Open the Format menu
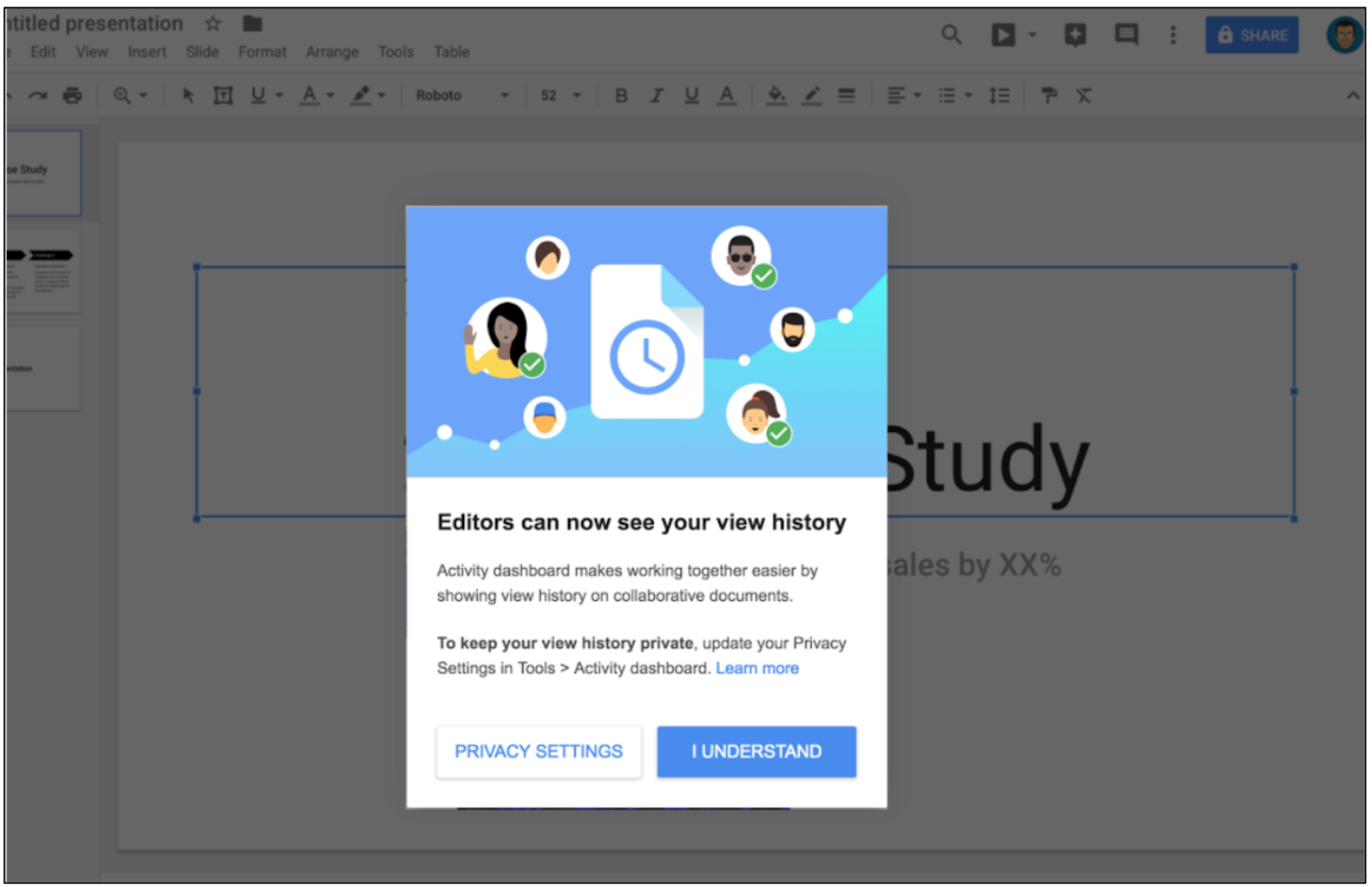1372x887 pixels. (x=262, y=51)
